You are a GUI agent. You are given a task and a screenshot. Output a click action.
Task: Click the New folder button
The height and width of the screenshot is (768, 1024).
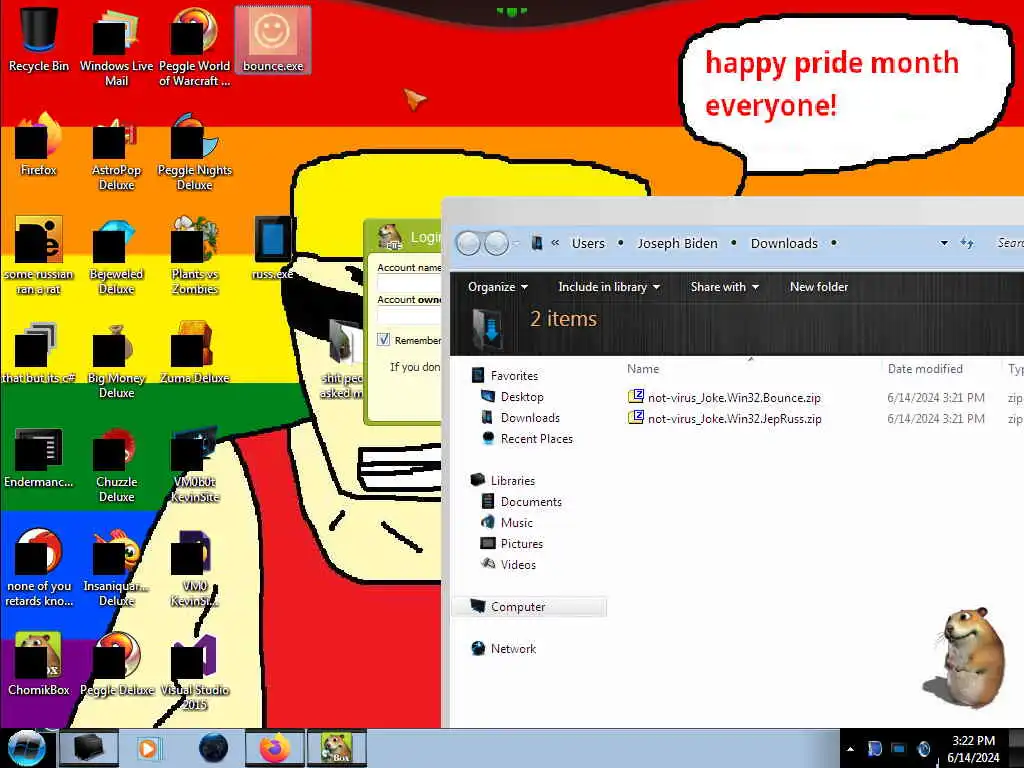(819, 287)
